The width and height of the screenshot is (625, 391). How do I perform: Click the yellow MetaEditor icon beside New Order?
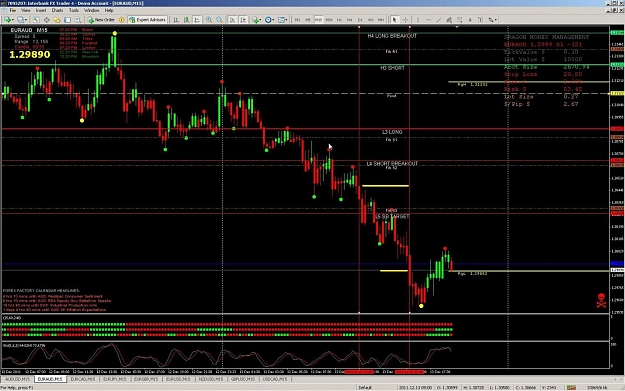pos(121,20)
